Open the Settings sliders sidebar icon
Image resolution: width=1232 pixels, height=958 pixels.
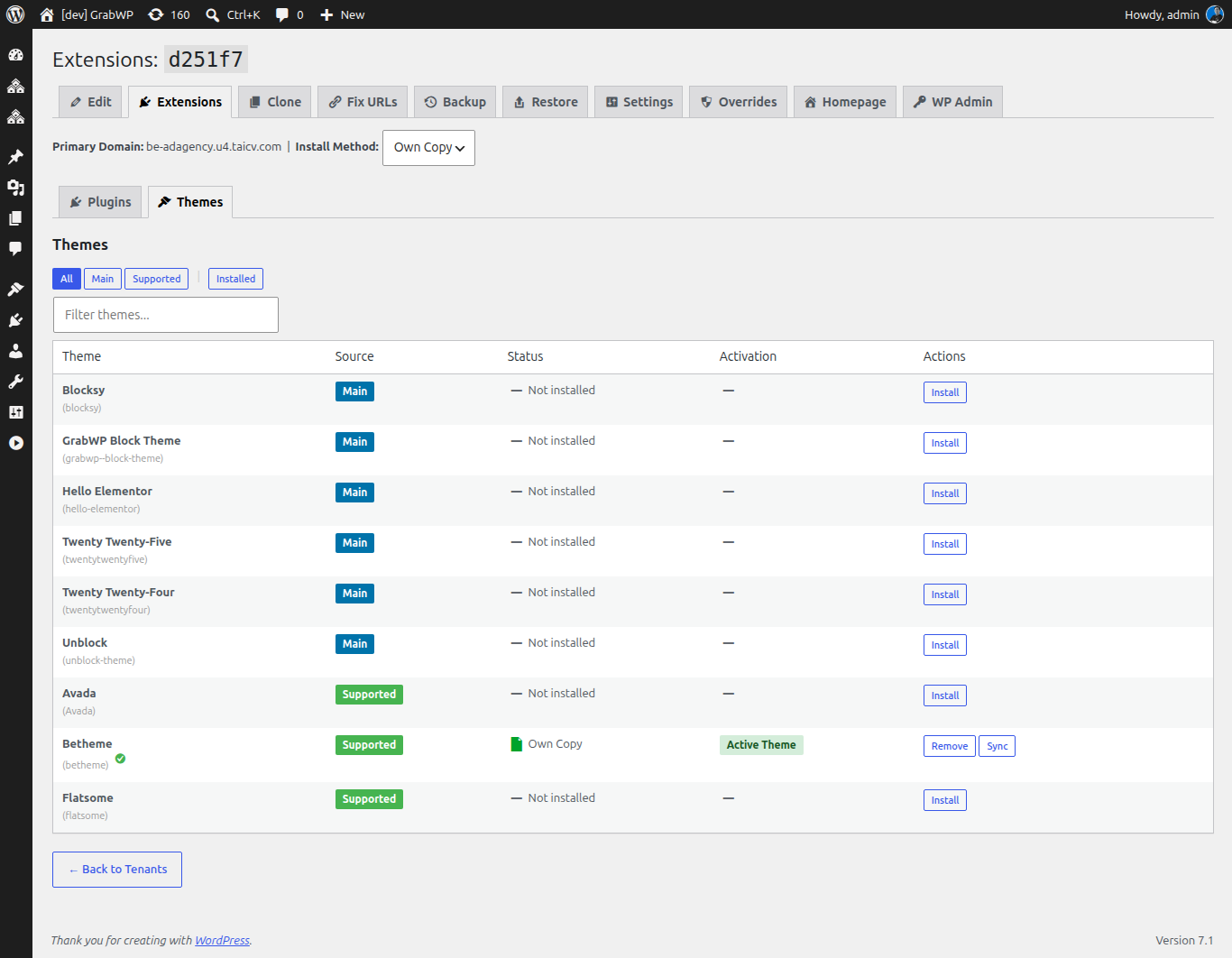click(15, 412)
